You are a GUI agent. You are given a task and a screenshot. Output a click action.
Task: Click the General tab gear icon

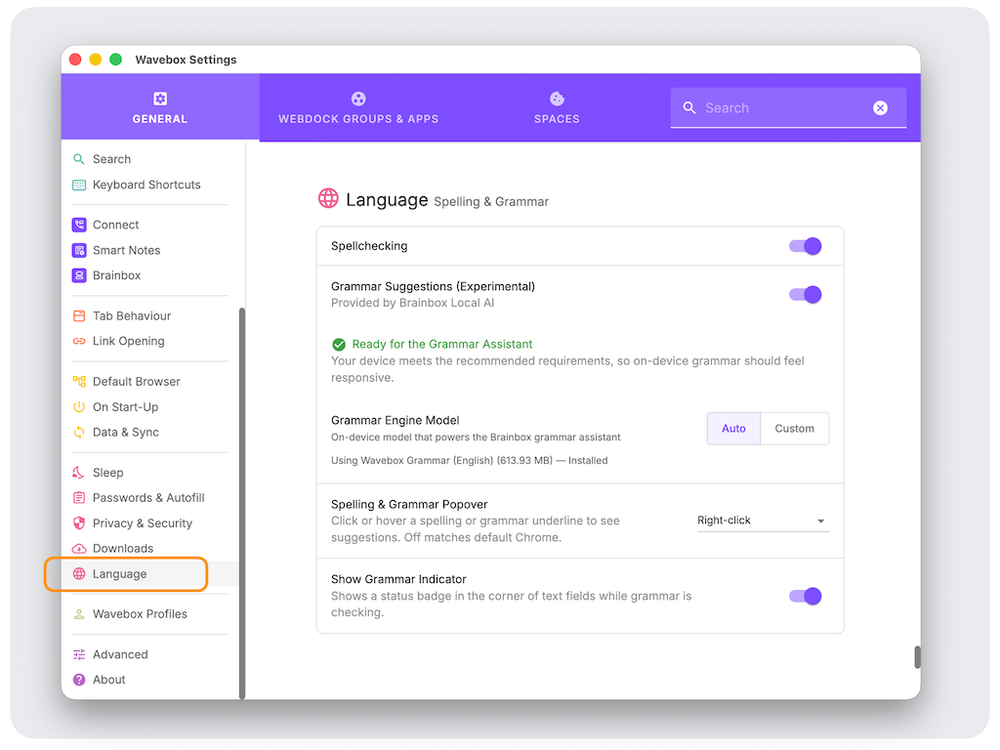(160, 99)
